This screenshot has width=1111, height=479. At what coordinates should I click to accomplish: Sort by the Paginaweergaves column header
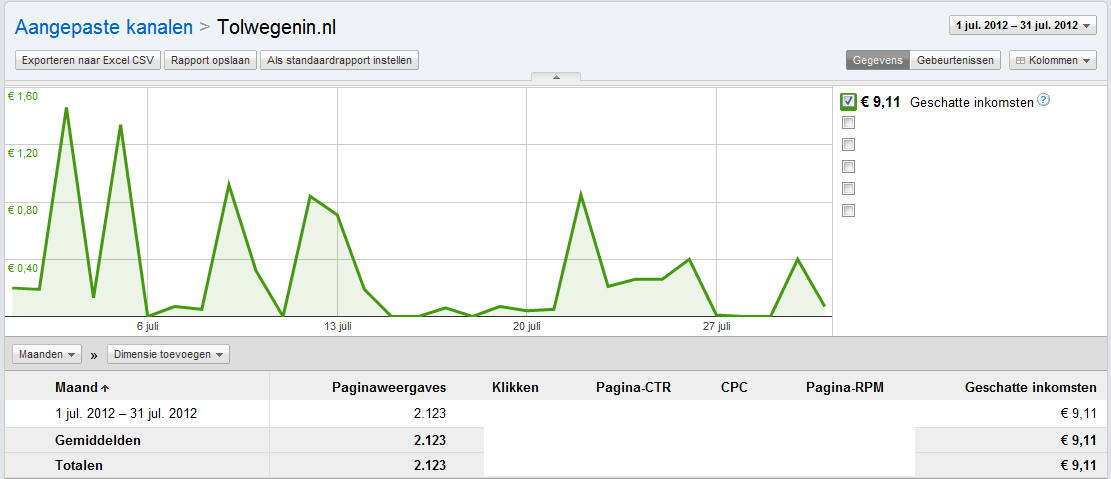pyautogui.click(x=389, y=388)
